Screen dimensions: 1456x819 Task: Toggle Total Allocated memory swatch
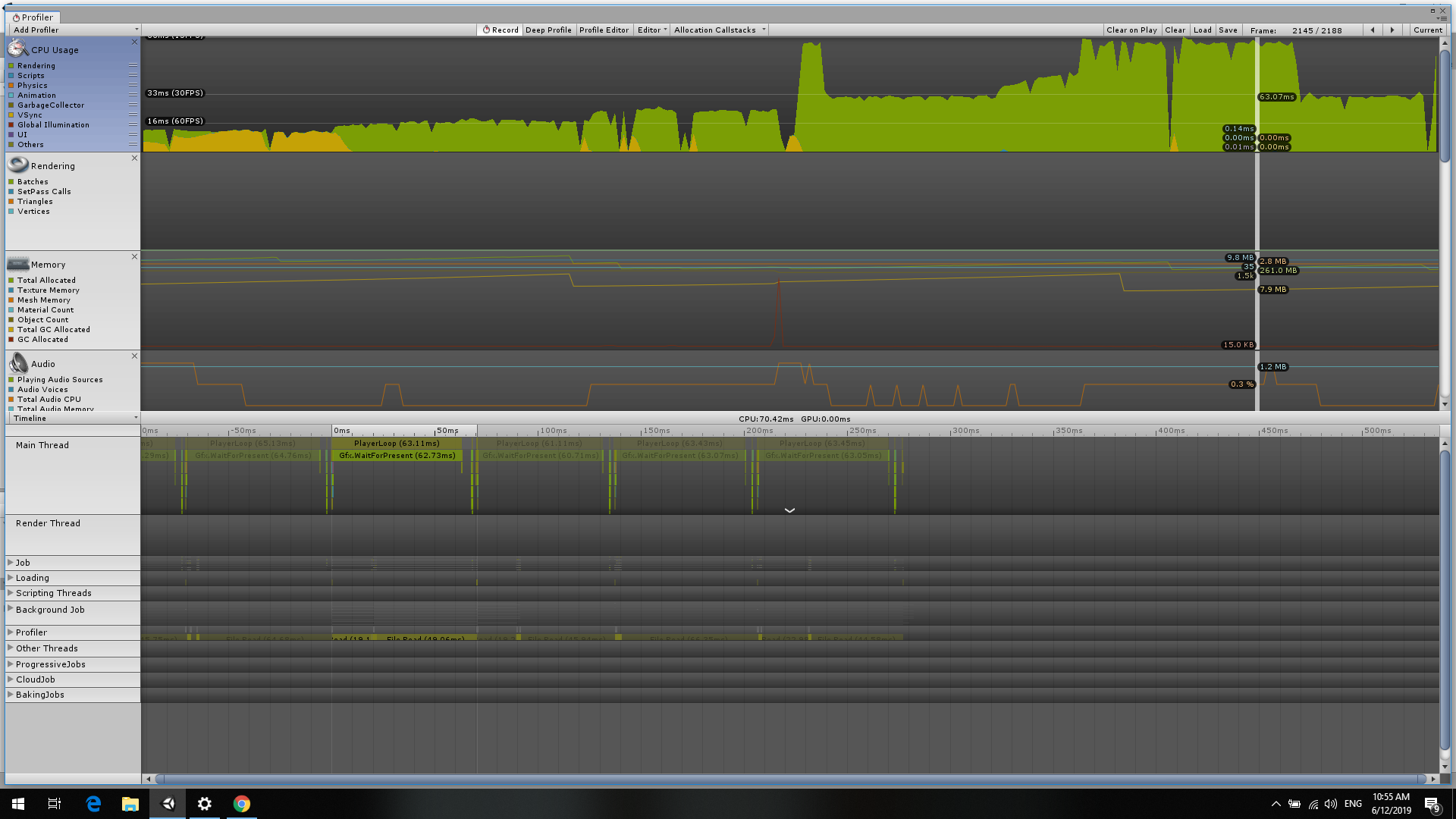tap(11, 281)
